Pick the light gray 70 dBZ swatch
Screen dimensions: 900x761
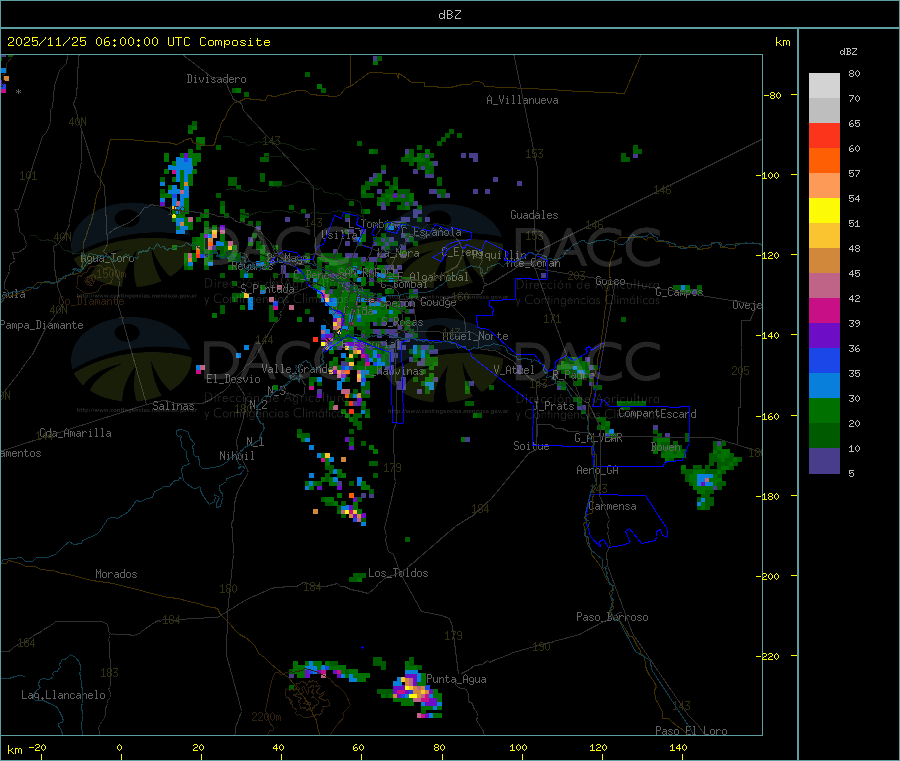824,86
